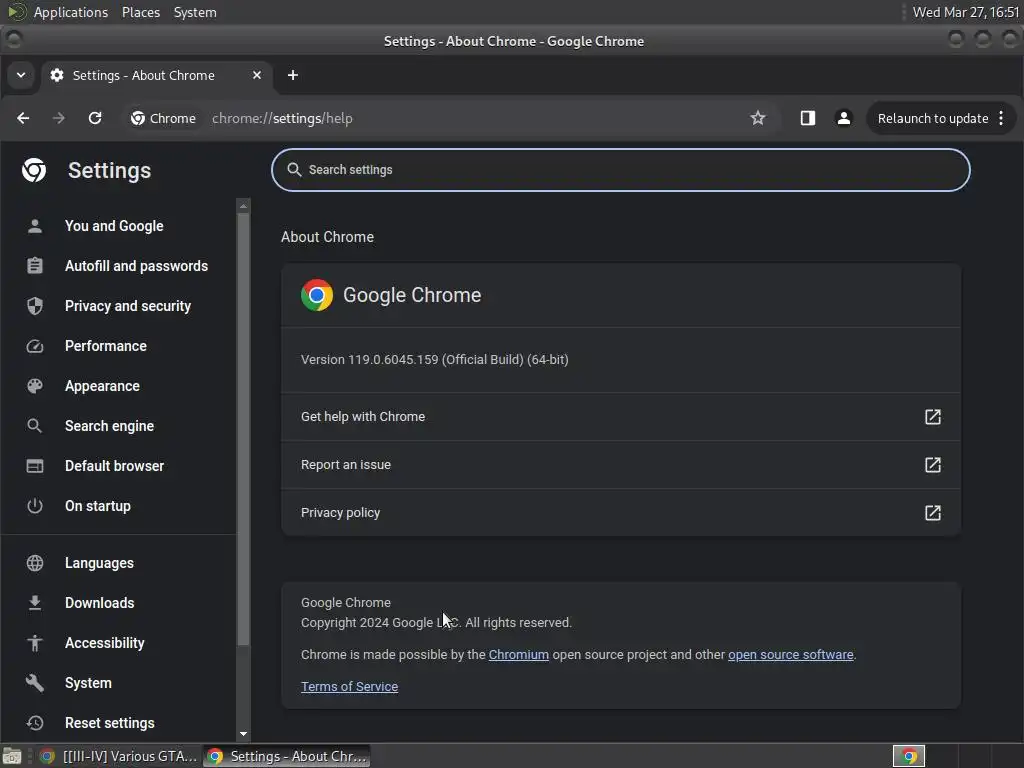The height and width of the screenshot is (768, 1024).
Task: Focus the Search settings field
Action: point(620,170)
